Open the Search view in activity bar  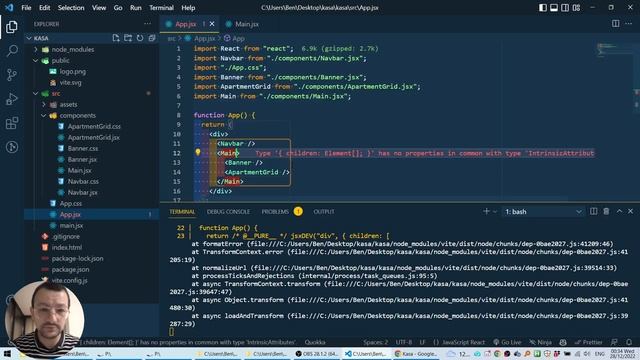[12, 51]
